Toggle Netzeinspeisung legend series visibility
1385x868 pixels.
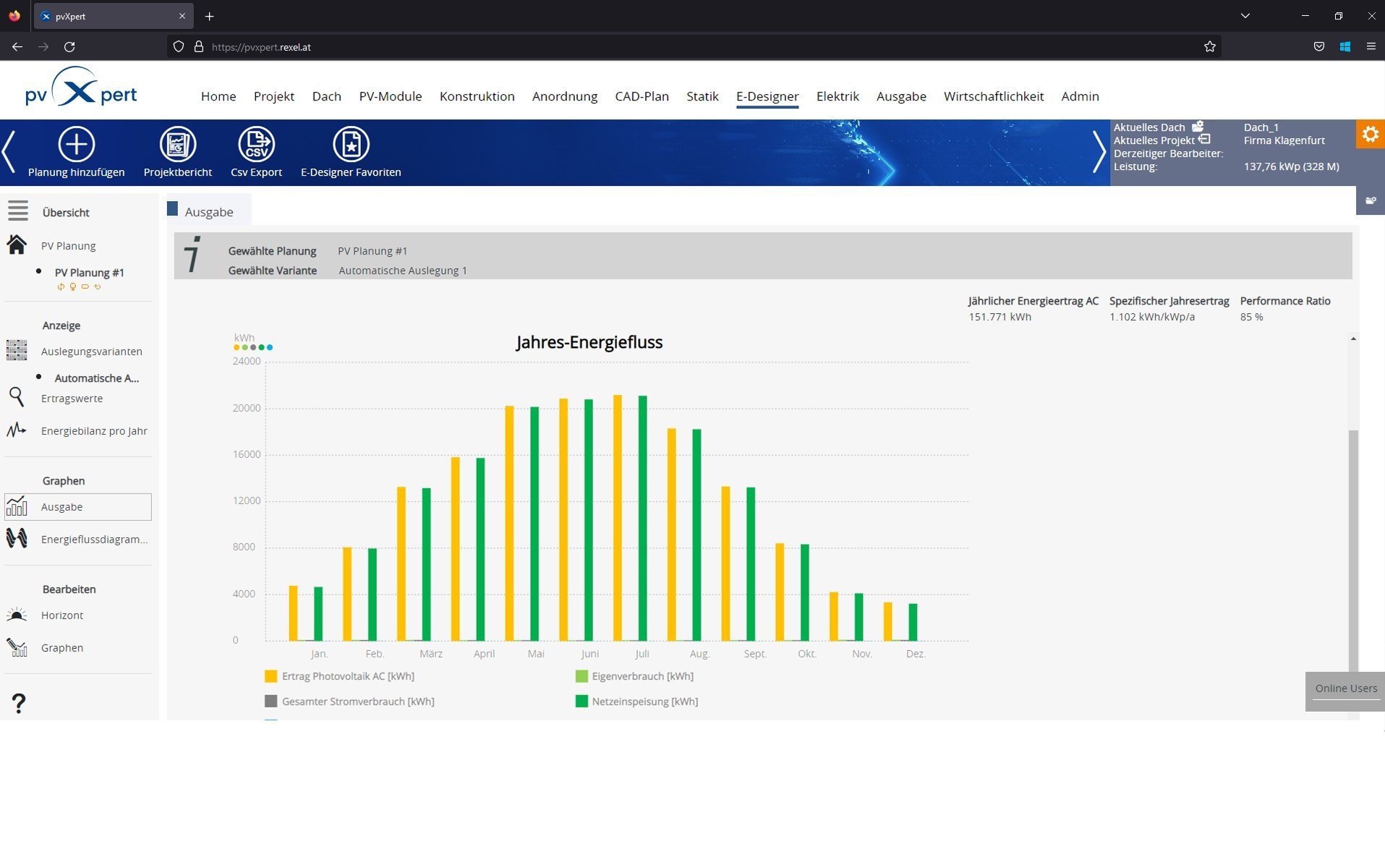coord(636,701)
